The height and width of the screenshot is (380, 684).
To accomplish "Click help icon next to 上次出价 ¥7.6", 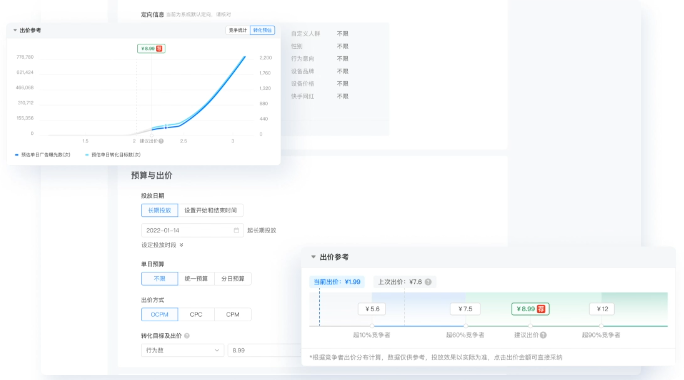I will pyautogui.click(x=428, y=282).
